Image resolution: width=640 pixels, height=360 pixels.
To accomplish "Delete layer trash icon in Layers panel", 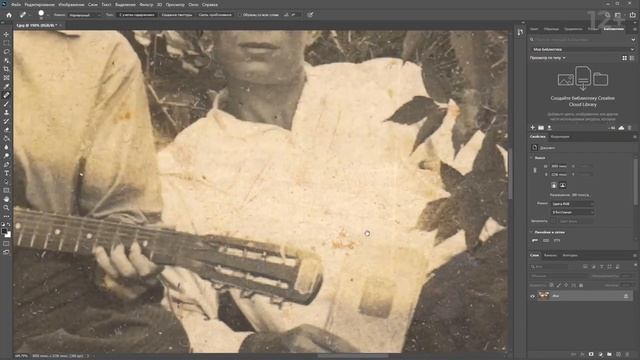I will [x=627, y=354].
